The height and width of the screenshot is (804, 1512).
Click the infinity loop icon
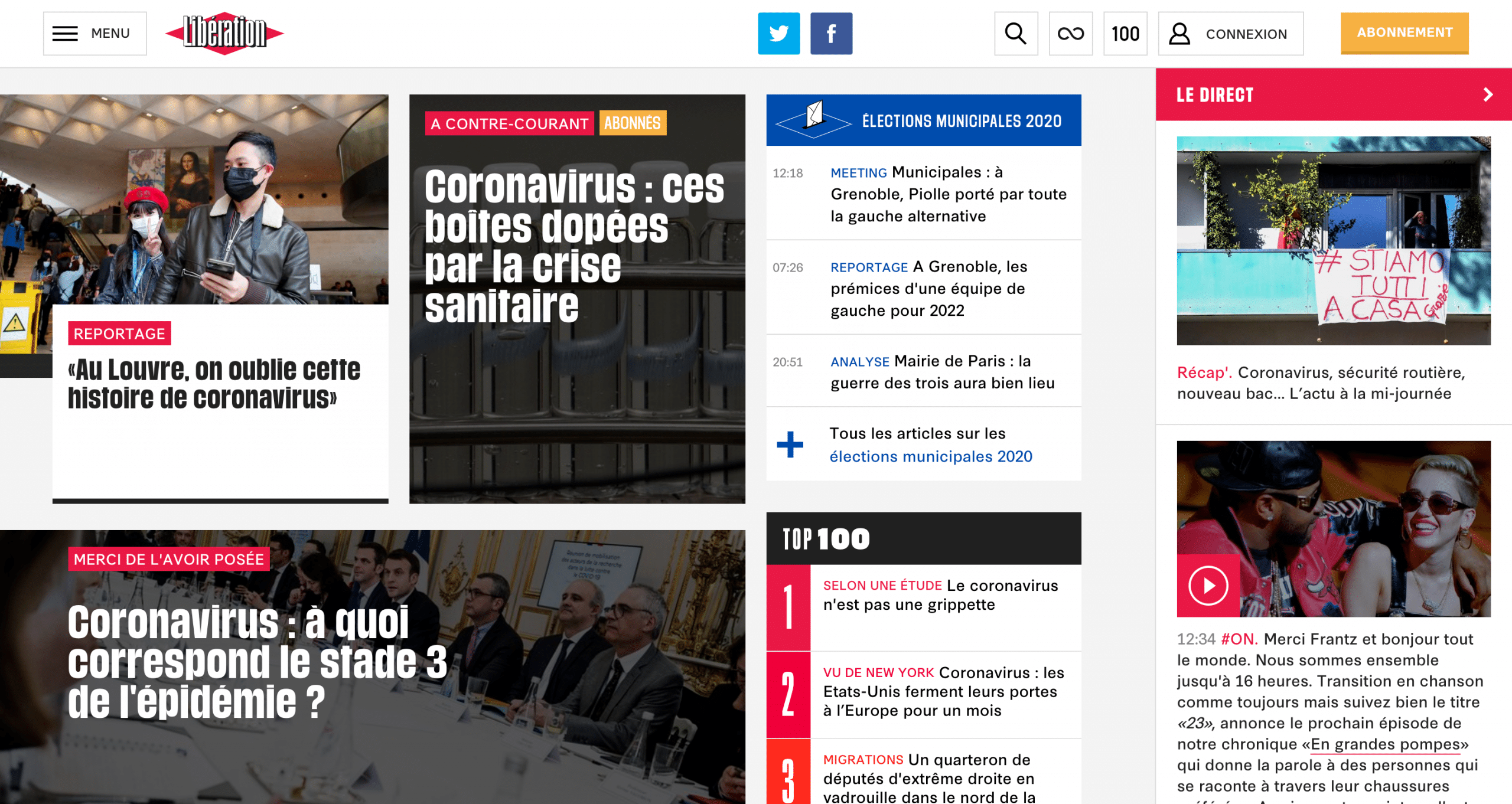[1070, 34]
